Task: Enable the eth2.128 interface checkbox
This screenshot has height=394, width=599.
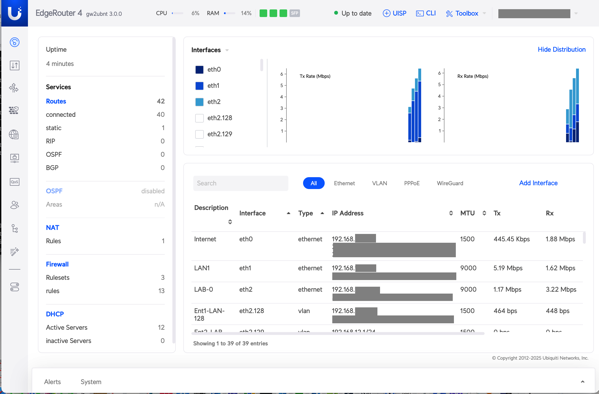Action: pos(199,118)
